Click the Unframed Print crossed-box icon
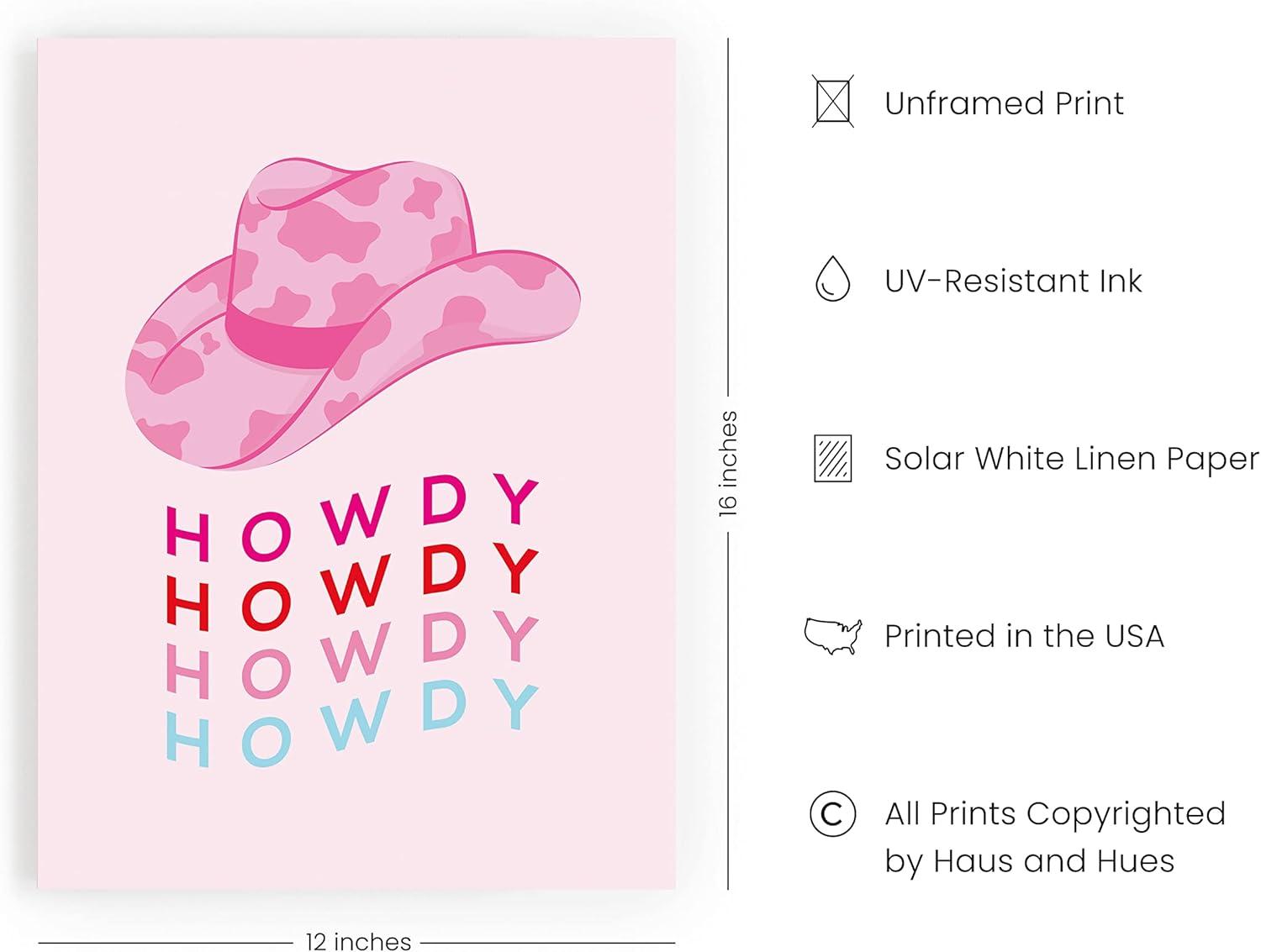 pos(832,102)
